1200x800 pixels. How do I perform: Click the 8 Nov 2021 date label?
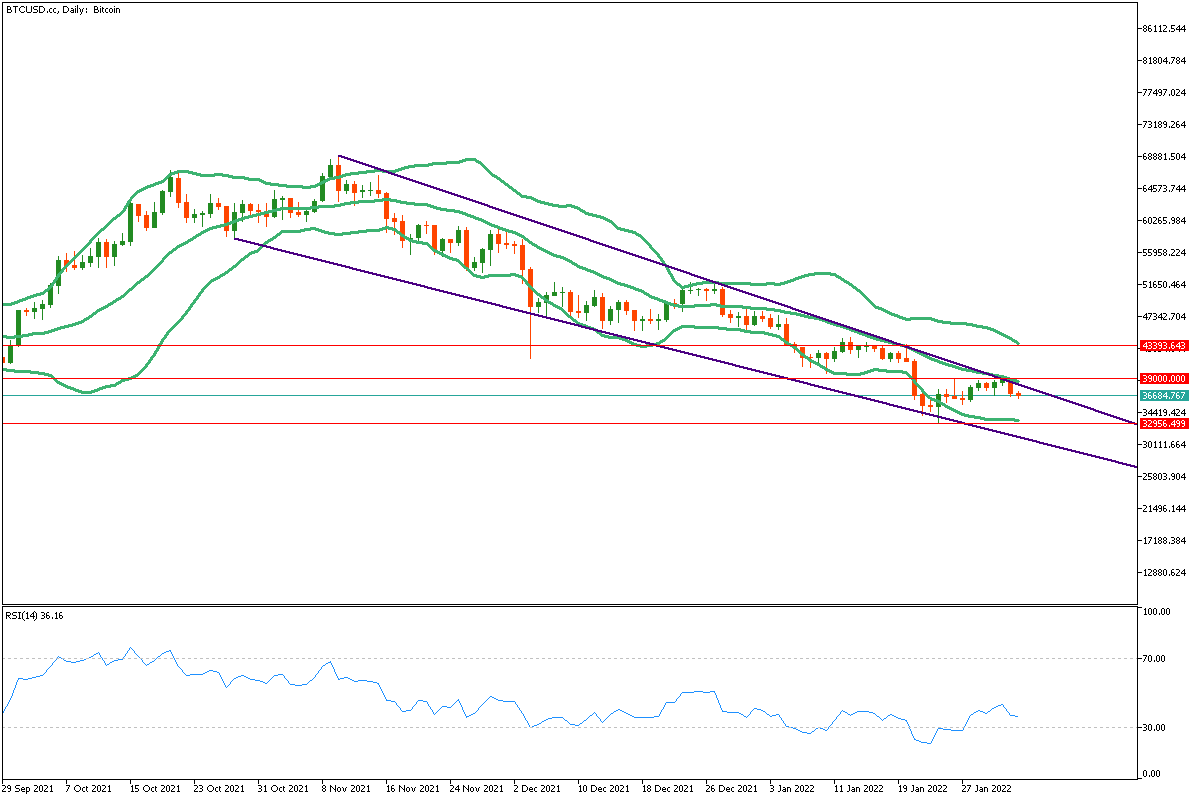coord(347,788)
